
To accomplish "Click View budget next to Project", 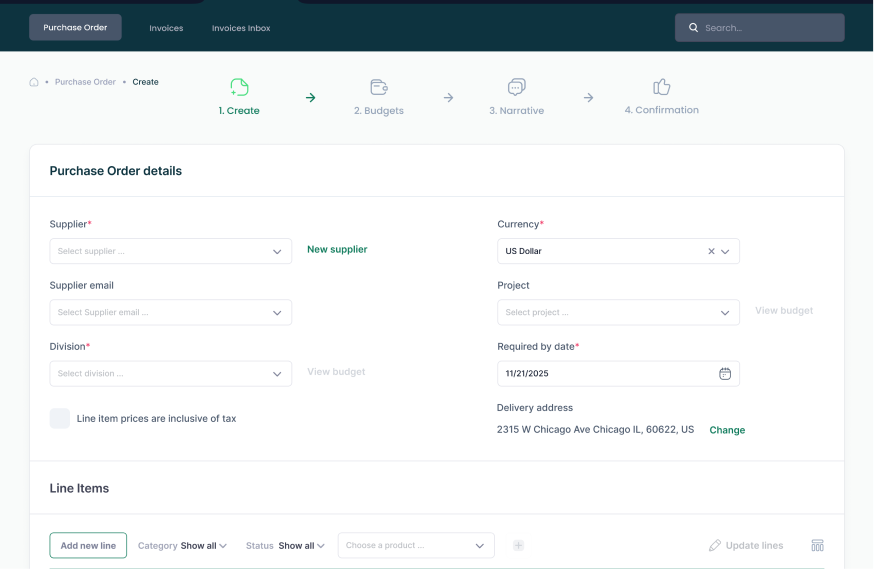I will point(784,310).
